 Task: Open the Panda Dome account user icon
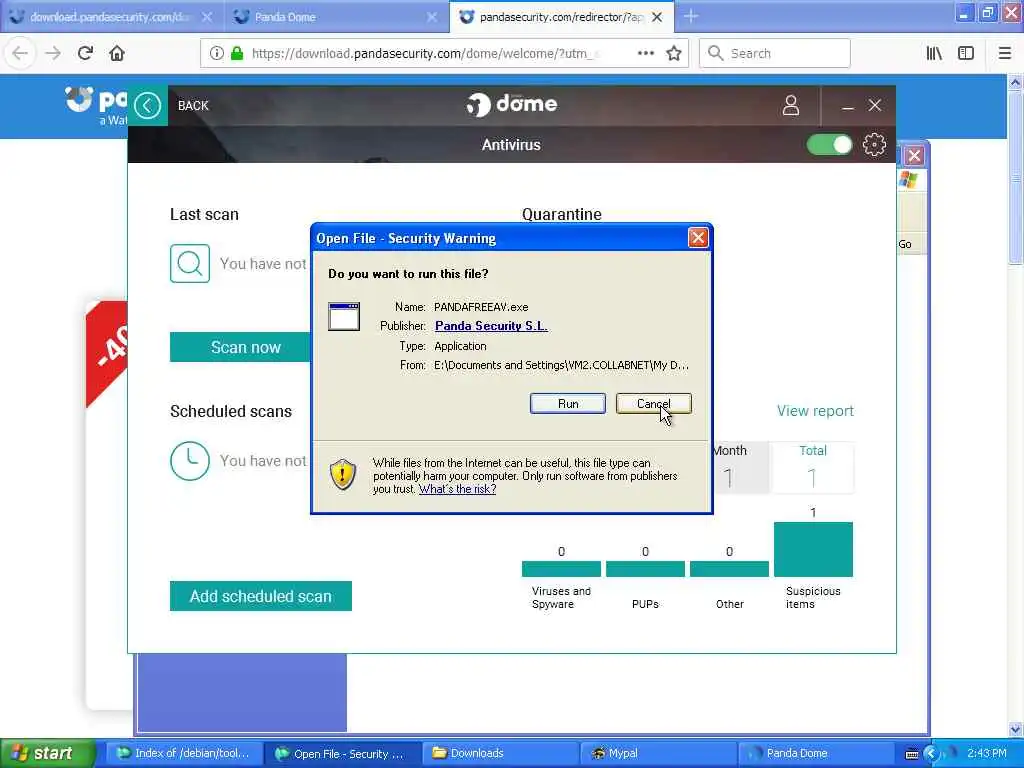[791, 105]
